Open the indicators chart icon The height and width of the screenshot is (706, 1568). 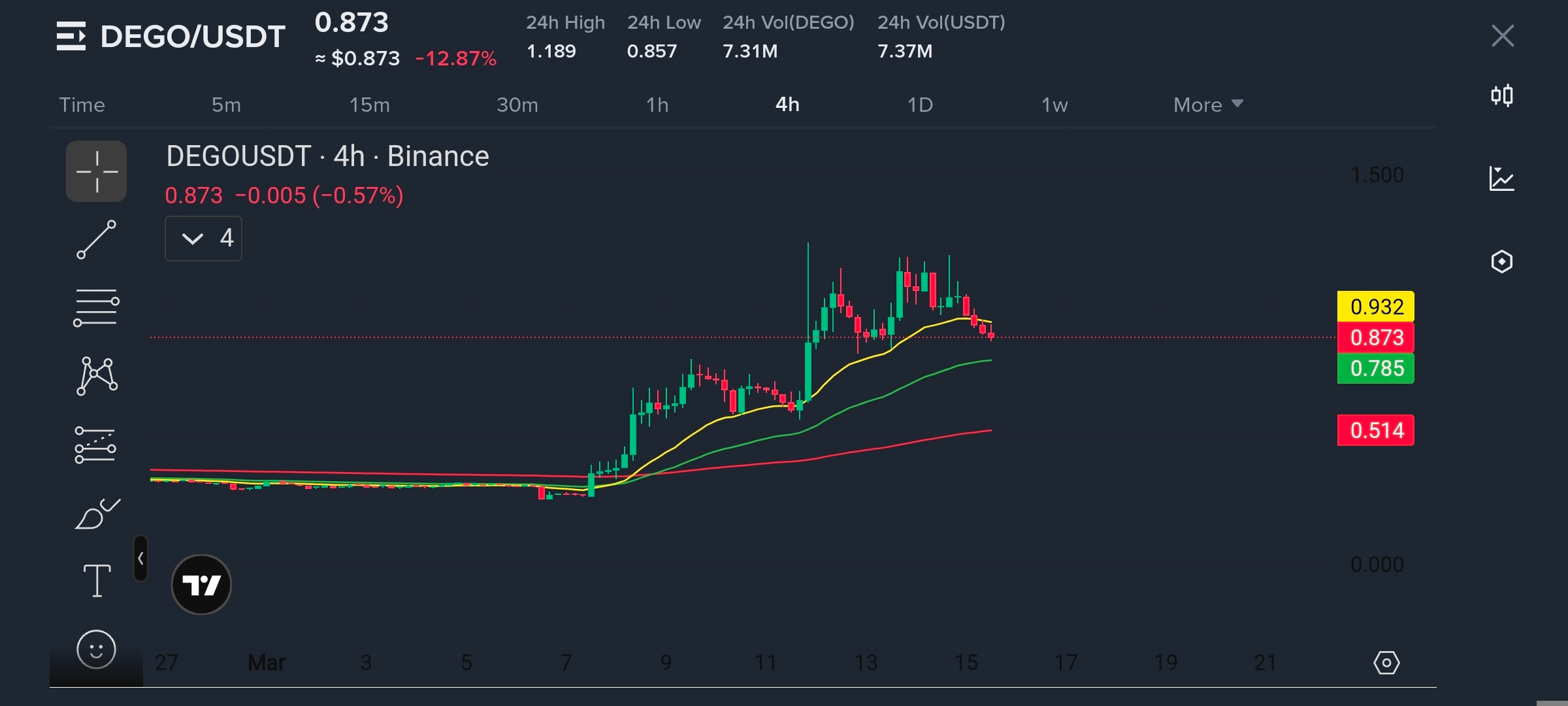pos(1501,178)
